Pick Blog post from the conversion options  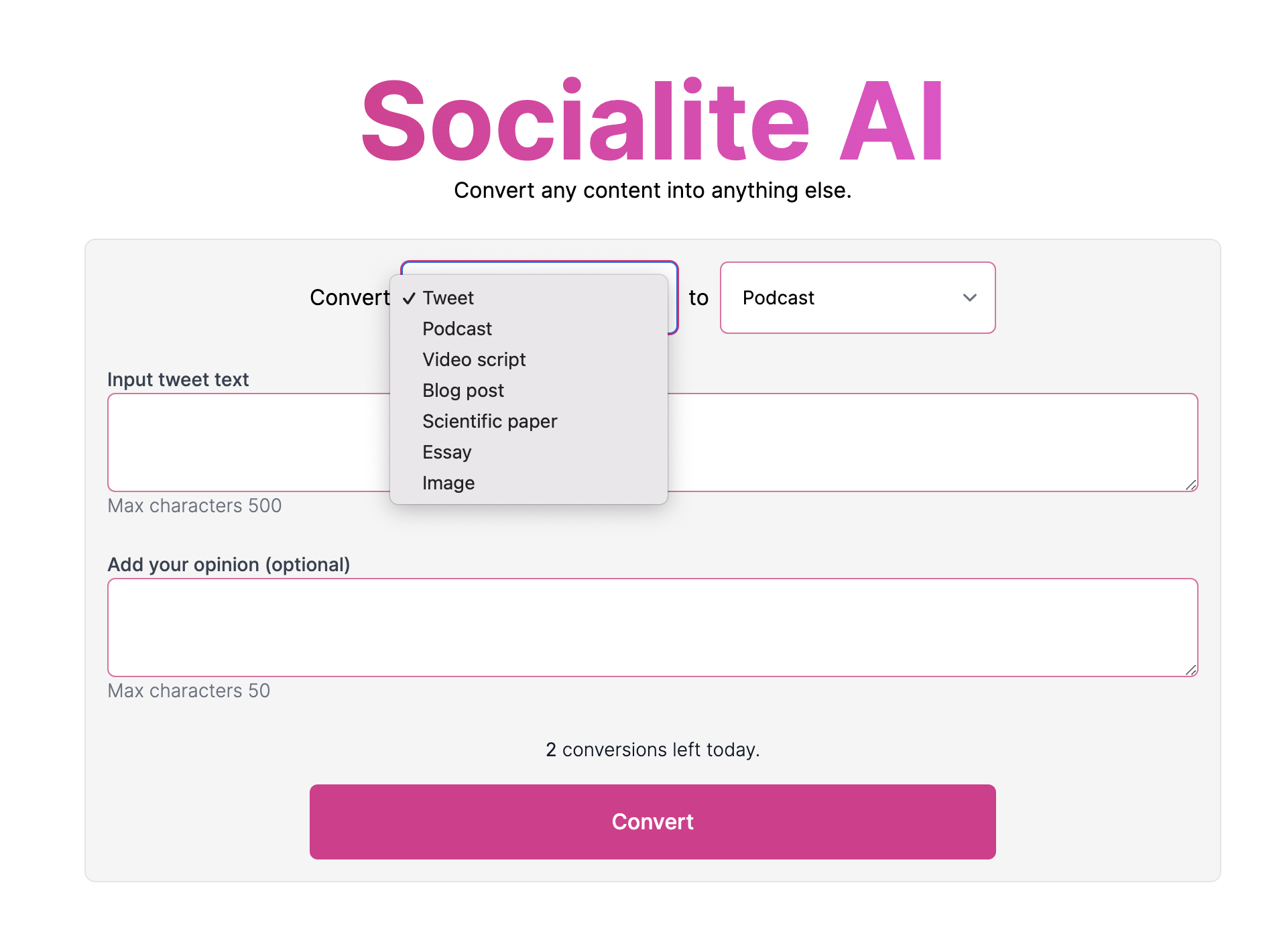(463, 390)
